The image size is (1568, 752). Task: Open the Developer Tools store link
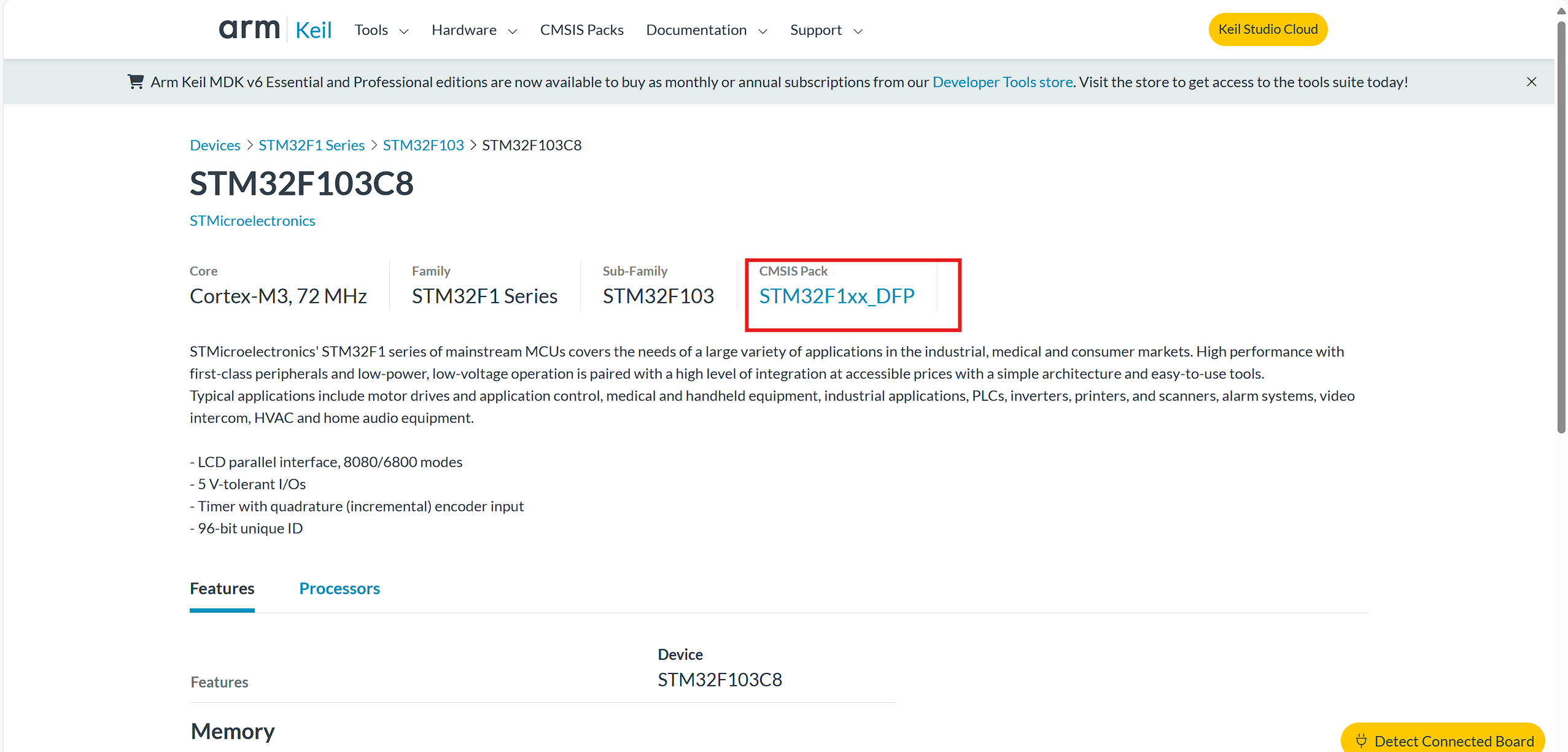pos(1003,82)
